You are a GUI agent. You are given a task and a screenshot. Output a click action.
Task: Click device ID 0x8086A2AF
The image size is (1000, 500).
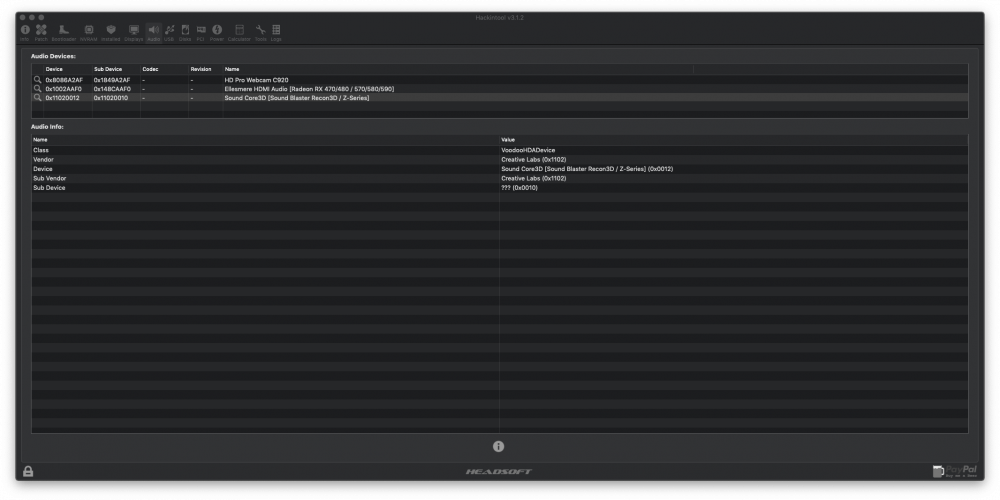64,80
